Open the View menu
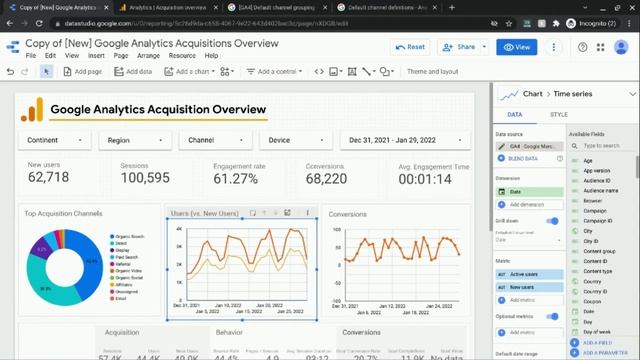Screen dimensions: 640x360 pyautogui.click(x=72, y=56)
